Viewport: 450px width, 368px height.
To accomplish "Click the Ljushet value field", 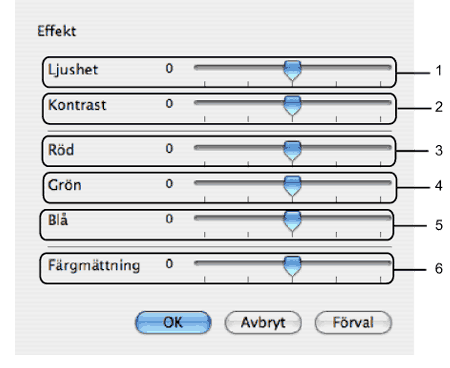I will (x=169, y=68).
